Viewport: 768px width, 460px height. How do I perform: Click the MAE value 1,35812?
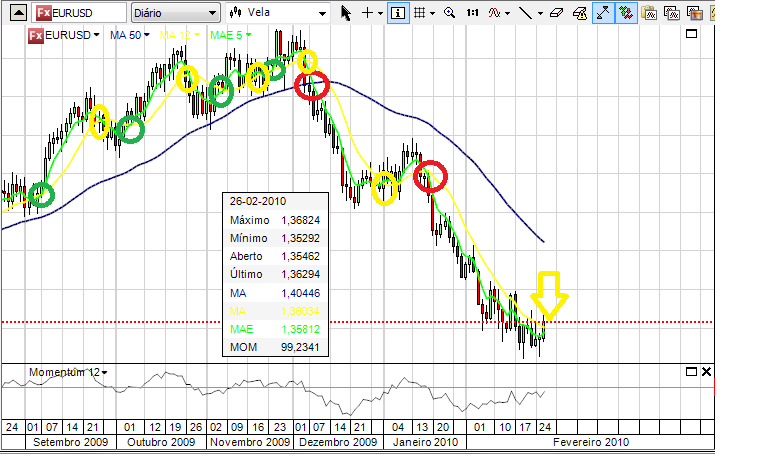click(301, 329)
